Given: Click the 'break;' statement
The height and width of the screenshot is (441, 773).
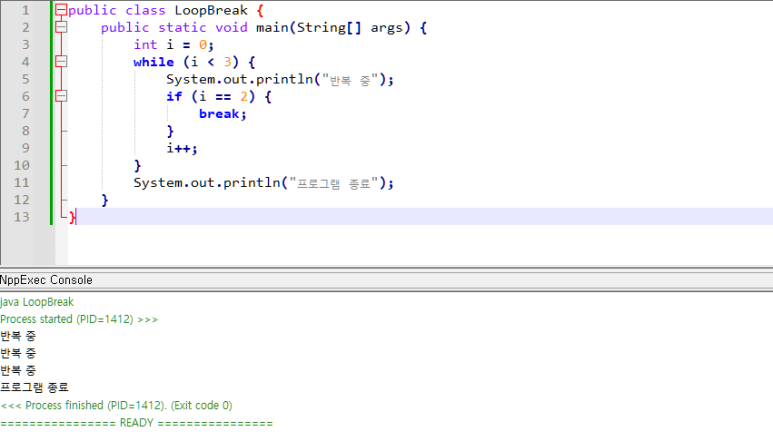Looking at the screenshot, I should click(222, 114).
